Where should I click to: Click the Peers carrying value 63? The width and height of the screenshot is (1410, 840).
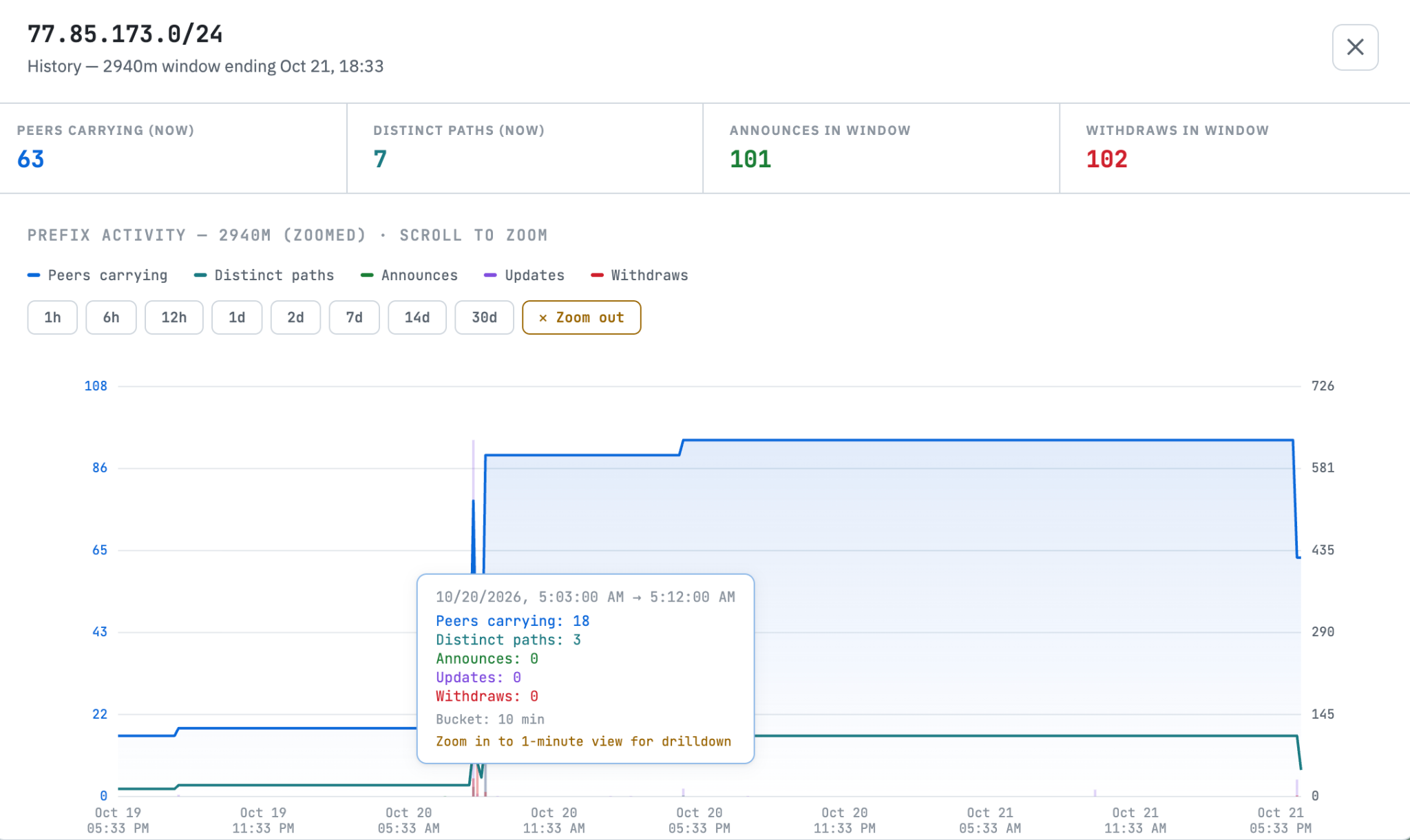point(31,160)
